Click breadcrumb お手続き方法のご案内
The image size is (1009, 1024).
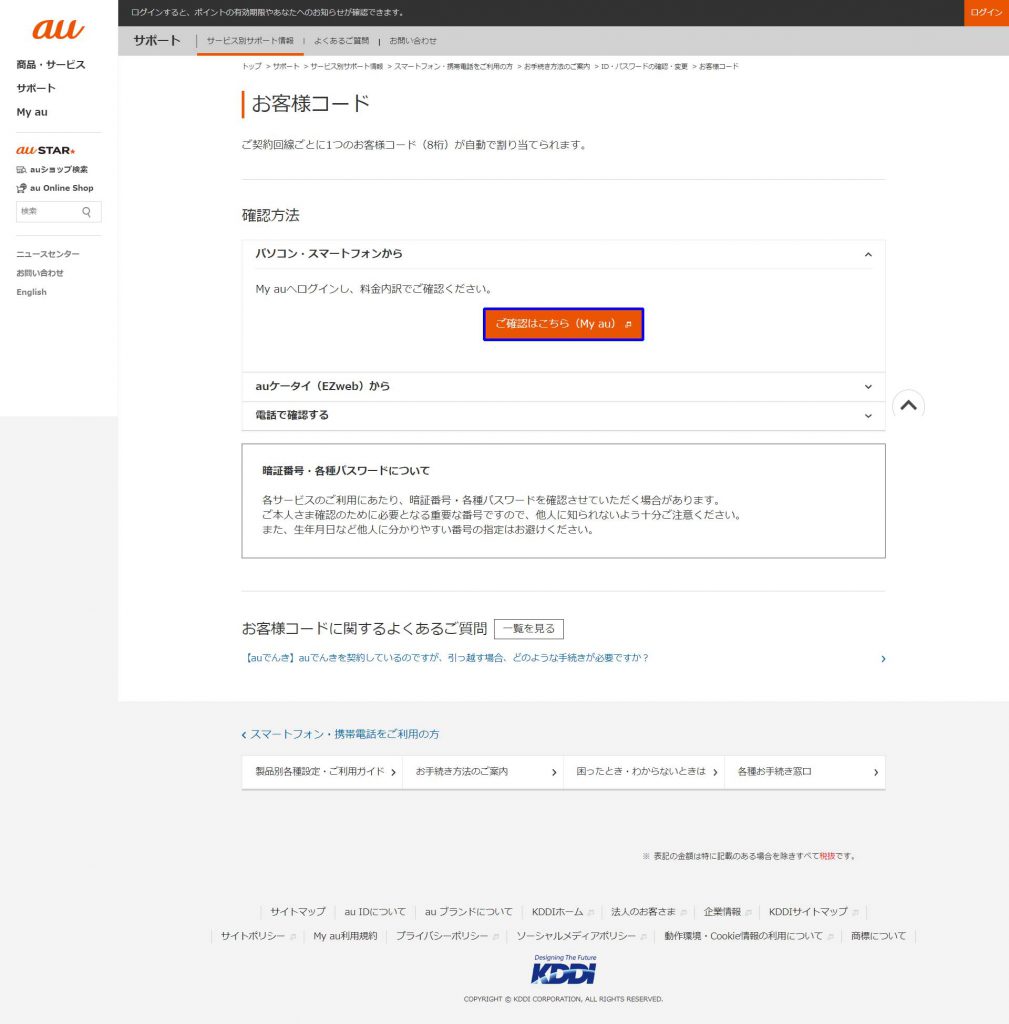557,67
